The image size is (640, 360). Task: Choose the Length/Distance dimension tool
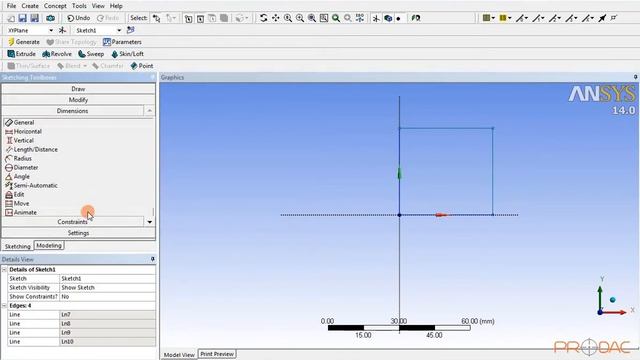[x=31, y=149]
